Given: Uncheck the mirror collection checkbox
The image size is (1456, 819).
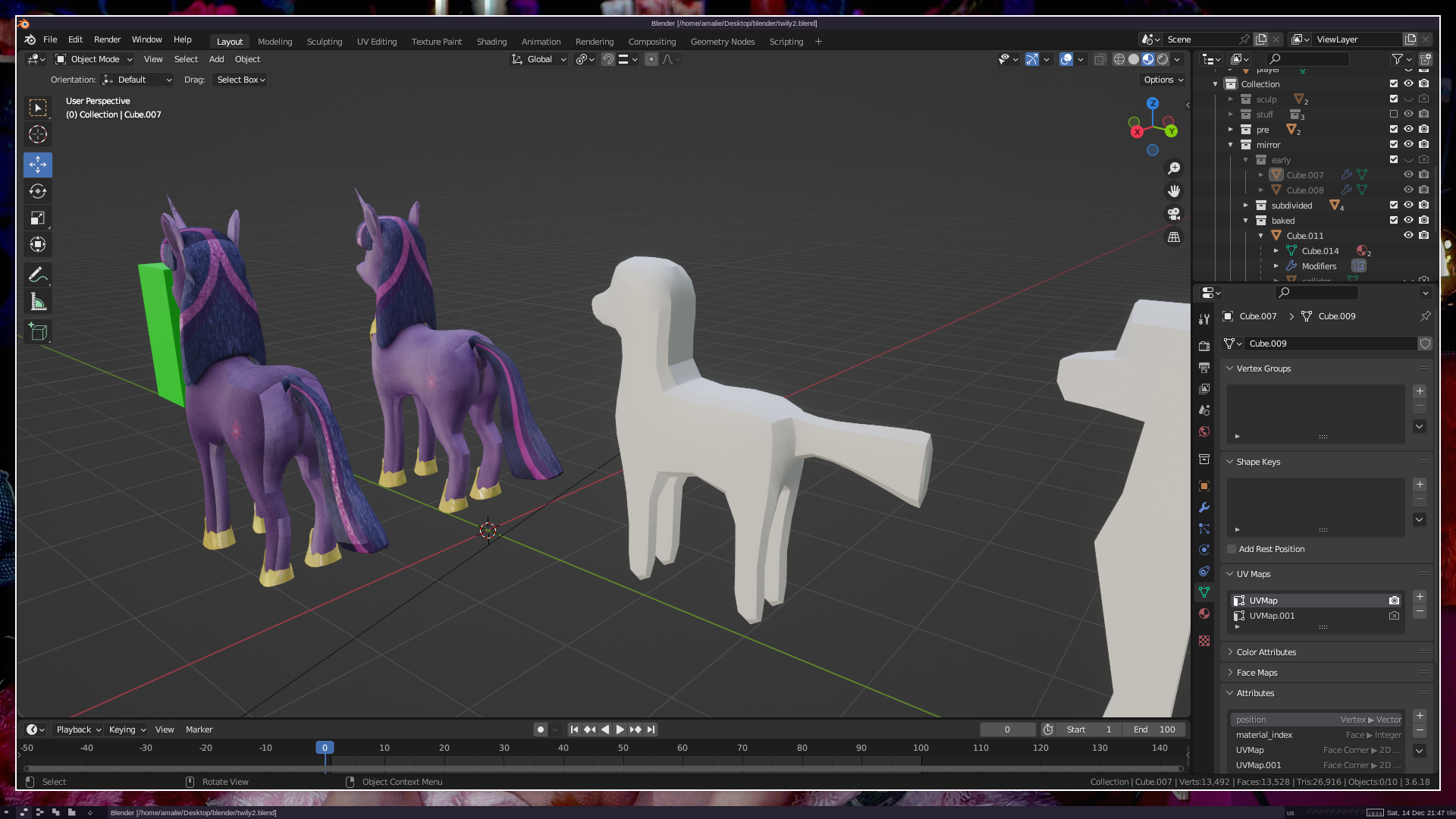Looking at the screenshot, I should (x=1394, y=144).
